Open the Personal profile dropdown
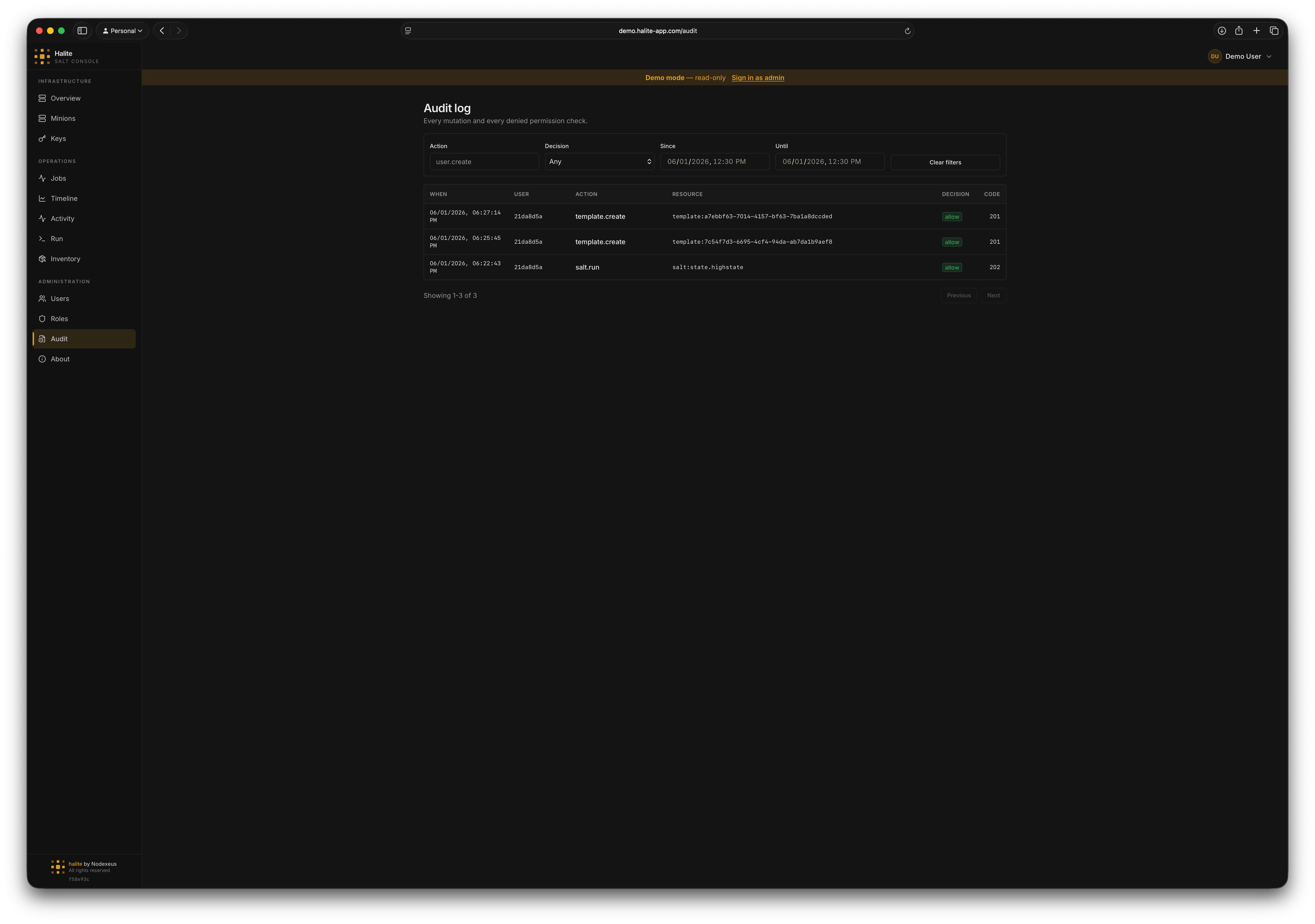Image resolution: width=1315 pixels, height=924 pixels. (x=122, y=31)
